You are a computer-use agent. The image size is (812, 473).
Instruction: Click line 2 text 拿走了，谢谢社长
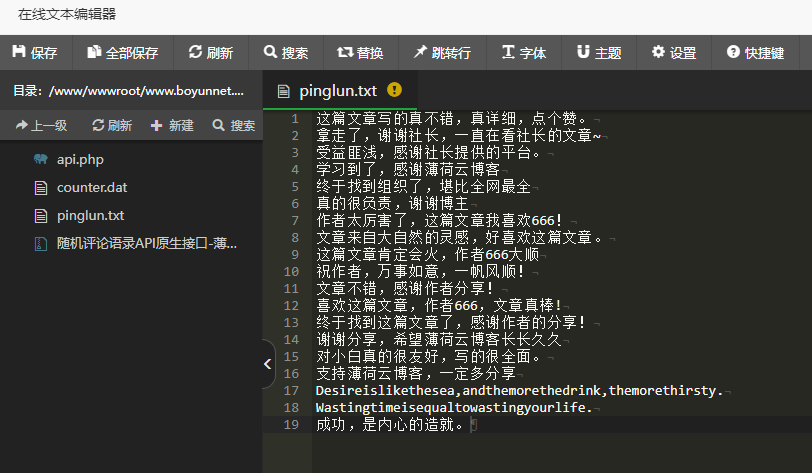coord(377,136)
